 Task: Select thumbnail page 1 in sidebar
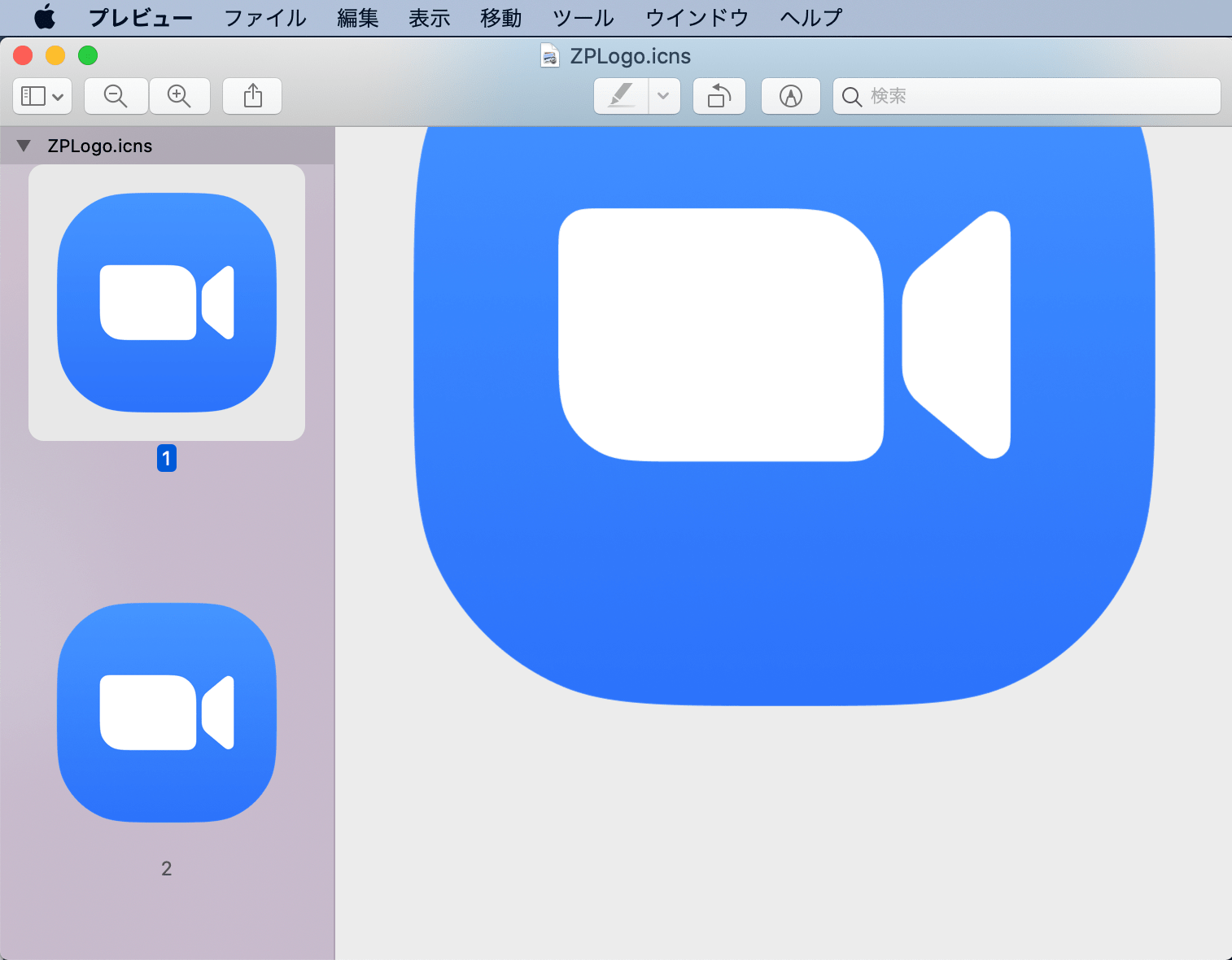167,303
